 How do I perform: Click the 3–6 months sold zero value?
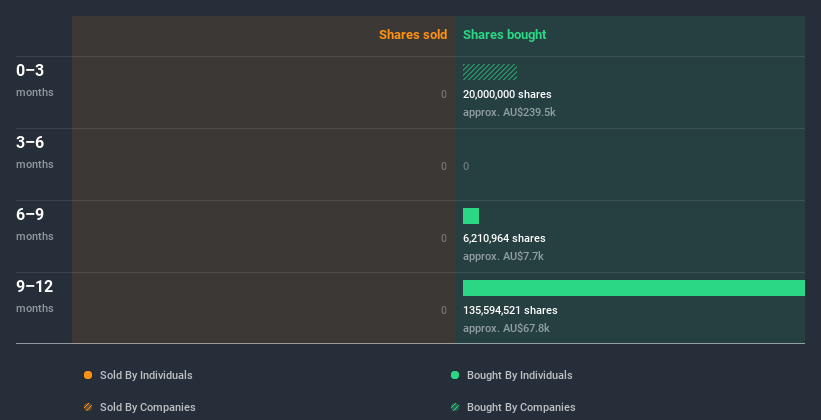point(444,167)
